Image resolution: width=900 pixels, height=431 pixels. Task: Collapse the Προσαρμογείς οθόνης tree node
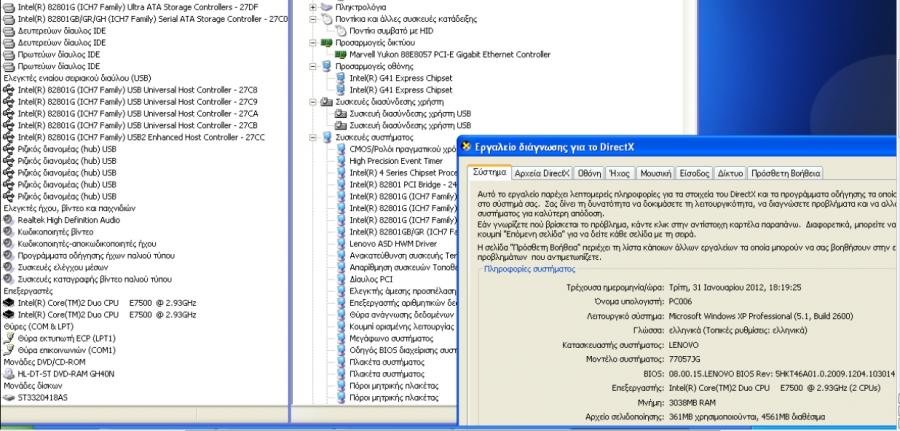click(x=313, y=66)
